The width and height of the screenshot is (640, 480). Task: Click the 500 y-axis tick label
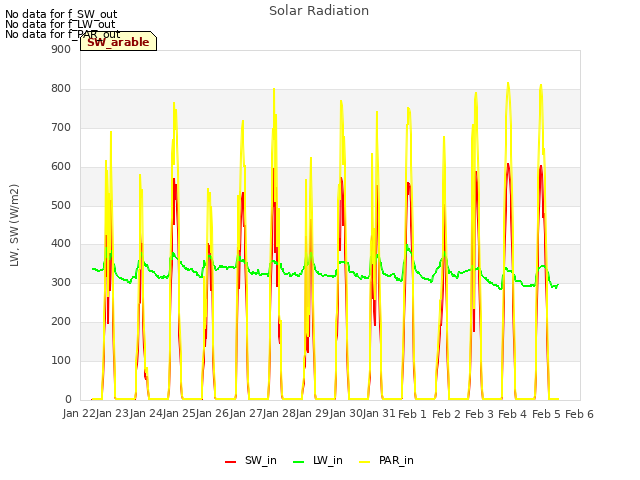pyautogui.click(x=61, y=205)
